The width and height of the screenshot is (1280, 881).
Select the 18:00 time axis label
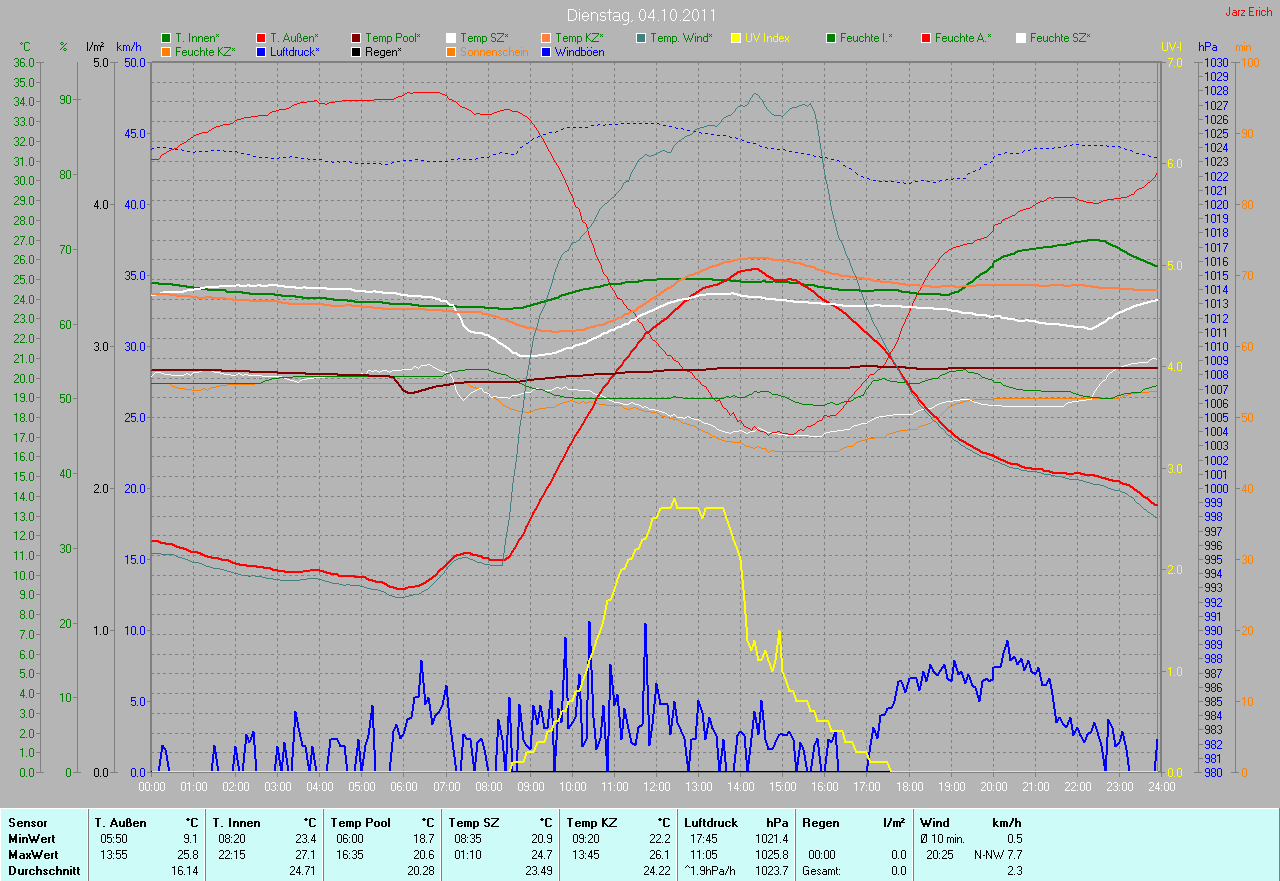click(908, 787)
